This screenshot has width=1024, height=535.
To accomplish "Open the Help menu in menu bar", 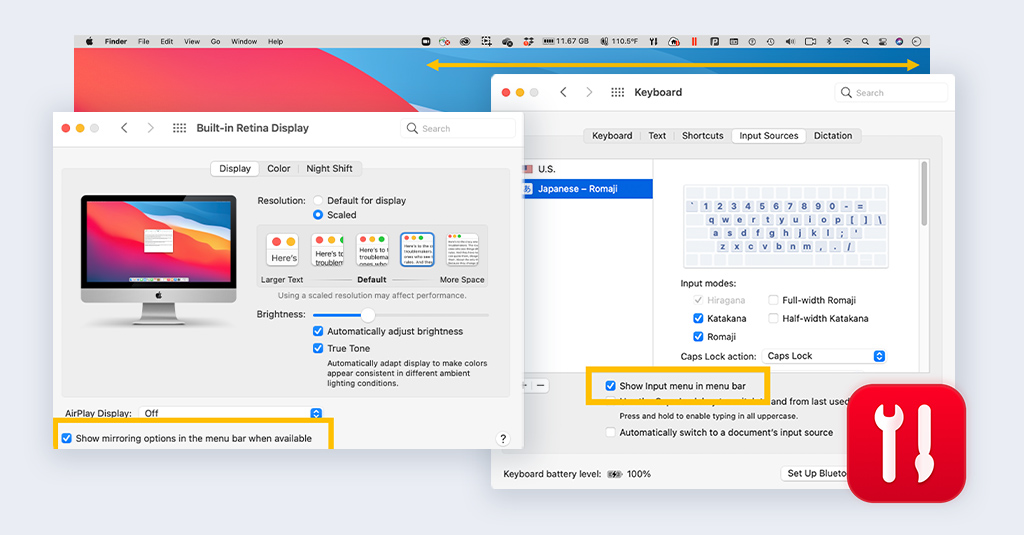I will click(276, 41).
